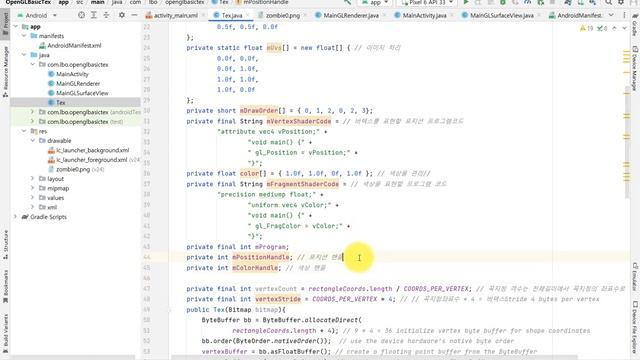
Task: Open Structure side panel
Action: (x=5, y=244)
